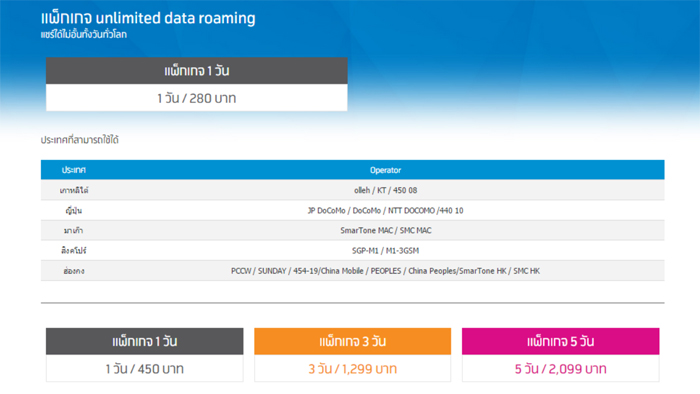Select the country cell 'ฮ่องกง'

[74, 271]
